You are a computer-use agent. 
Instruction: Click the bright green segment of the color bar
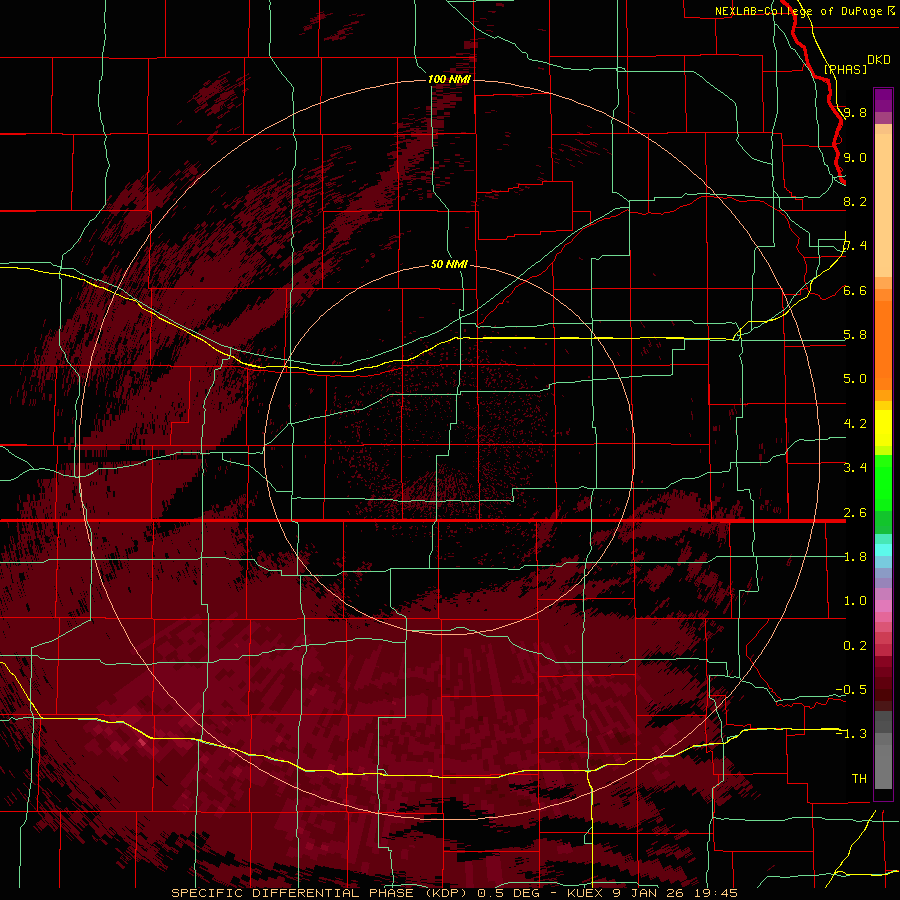[x=883, y=483]
